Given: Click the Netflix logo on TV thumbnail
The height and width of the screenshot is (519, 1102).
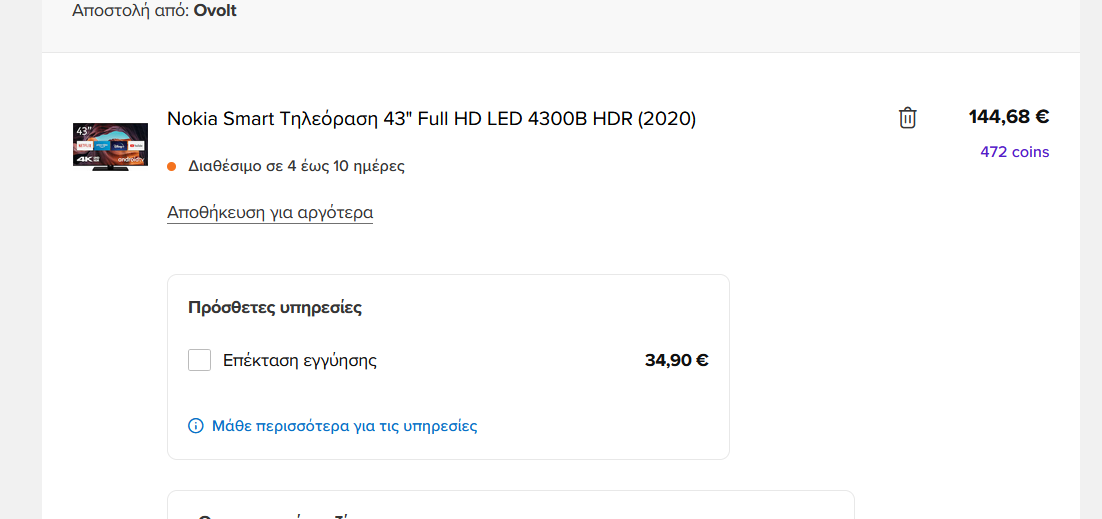Looking at the screenshot, I should [x=84, y=147].
